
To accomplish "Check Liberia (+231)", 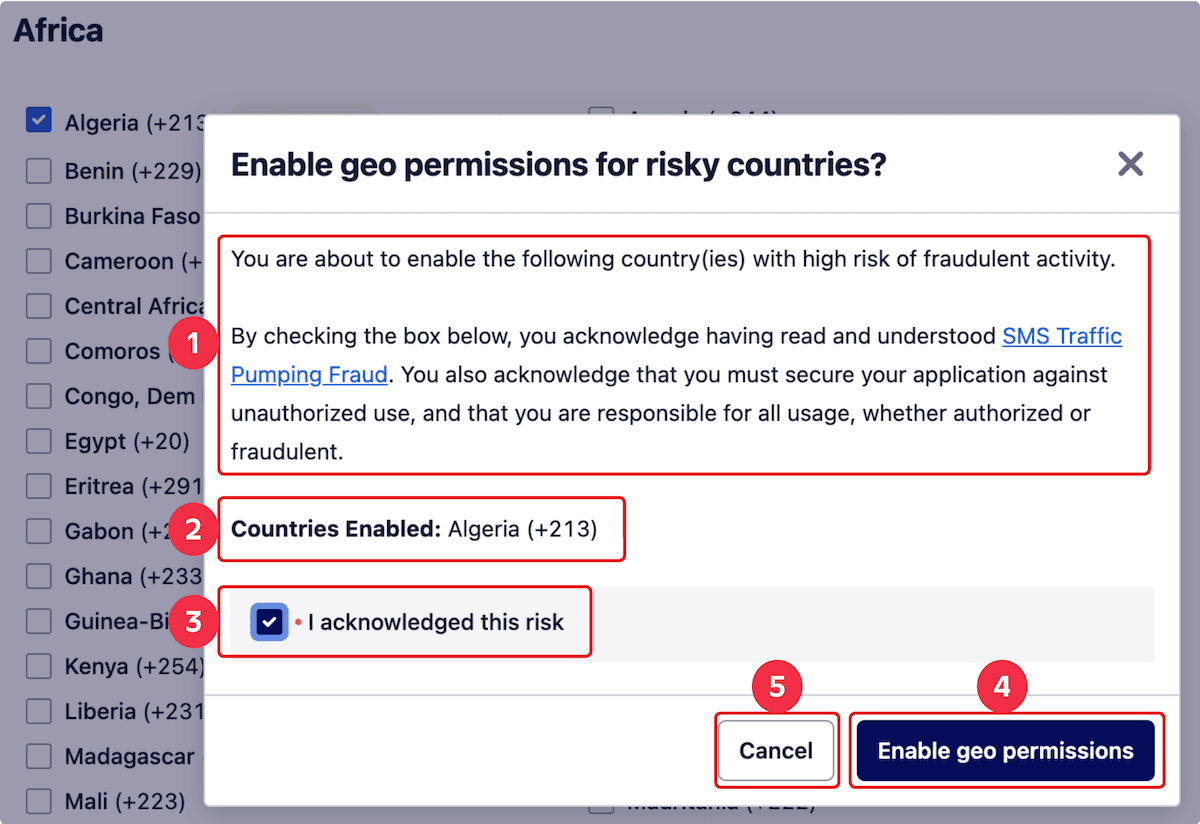I will click(37, 710).
